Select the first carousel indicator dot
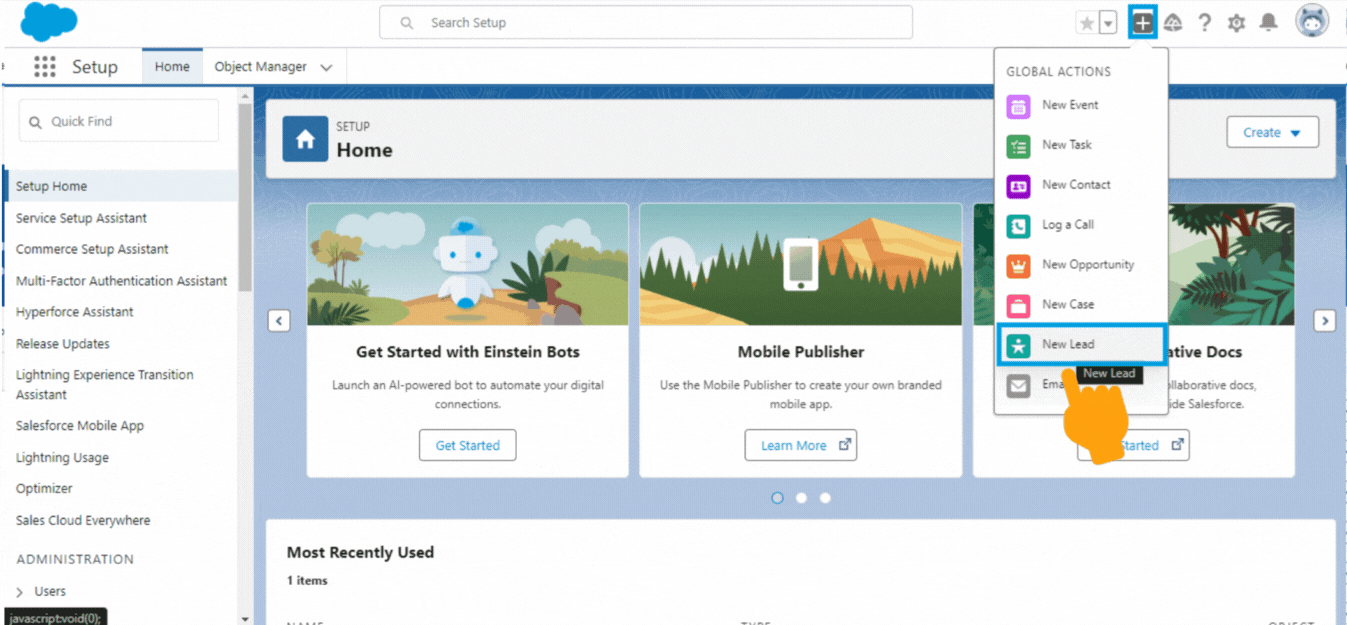 [x=777, y=498]
